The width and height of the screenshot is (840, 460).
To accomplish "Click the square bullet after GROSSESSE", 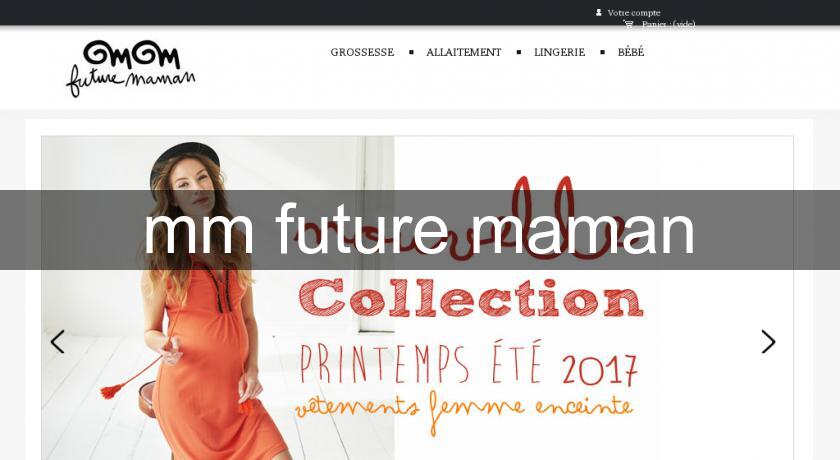I will [411, 52].
